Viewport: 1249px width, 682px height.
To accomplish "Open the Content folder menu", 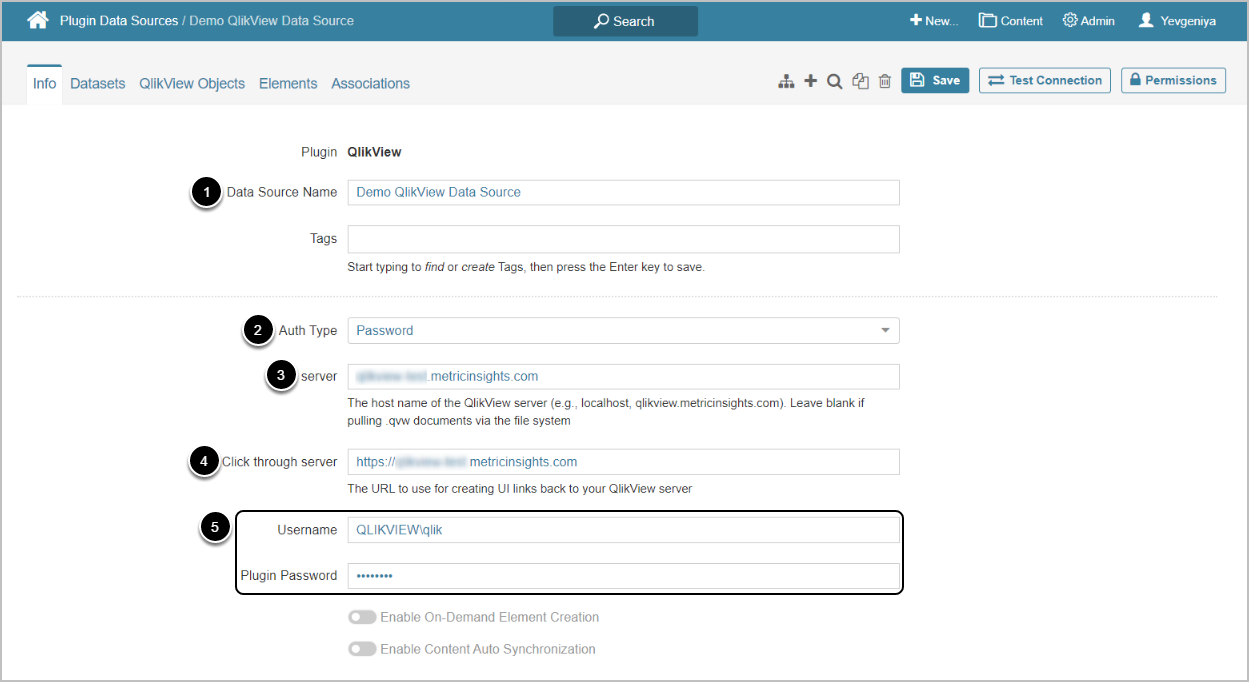I will click(1010, 20).
